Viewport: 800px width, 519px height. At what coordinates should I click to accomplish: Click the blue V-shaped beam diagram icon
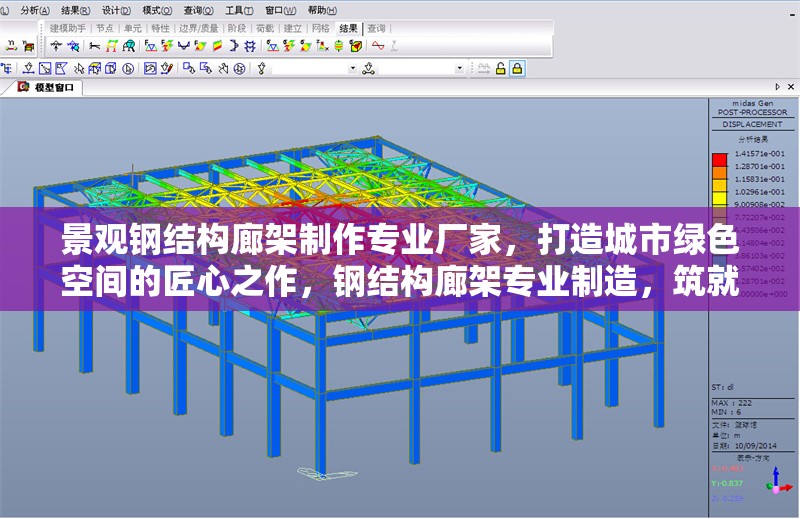(183, 46)
